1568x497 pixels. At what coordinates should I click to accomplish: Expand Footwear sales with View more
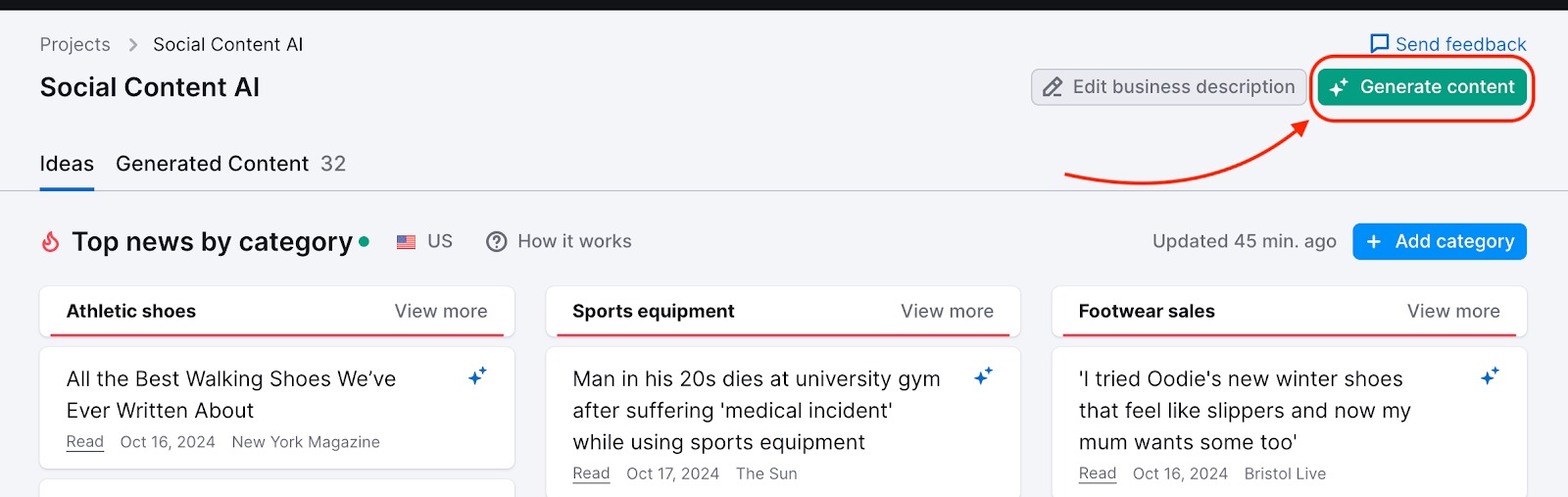(1453, 311)
